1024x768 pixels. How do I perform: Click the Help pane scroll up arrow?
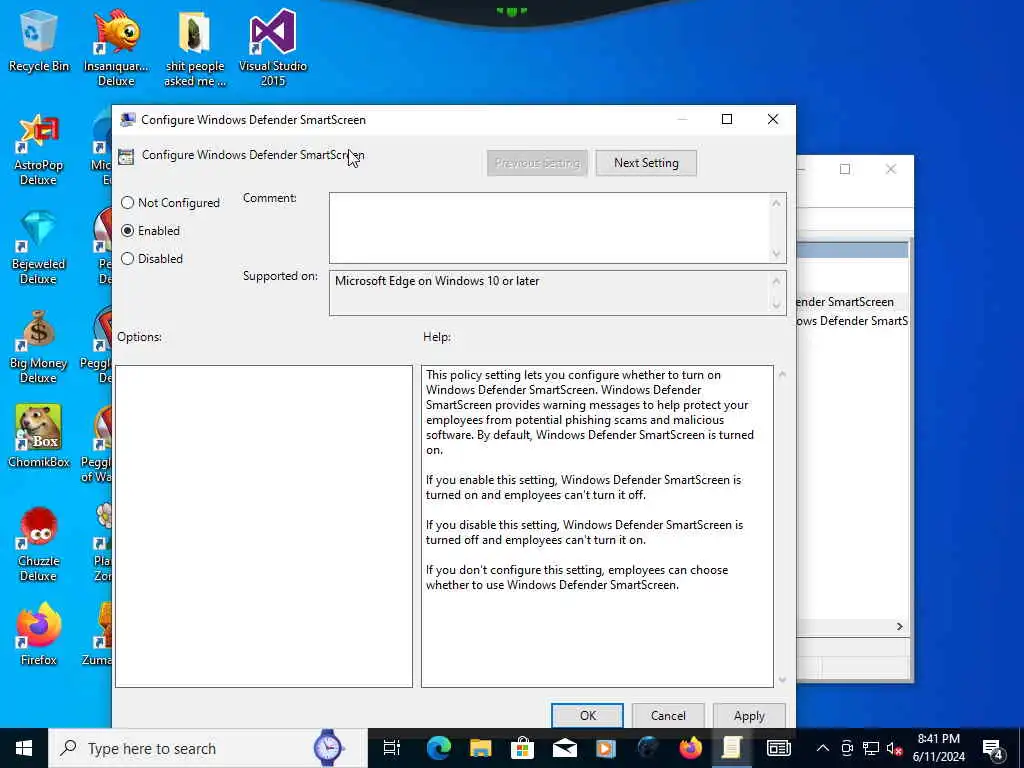tap(782, 375)
